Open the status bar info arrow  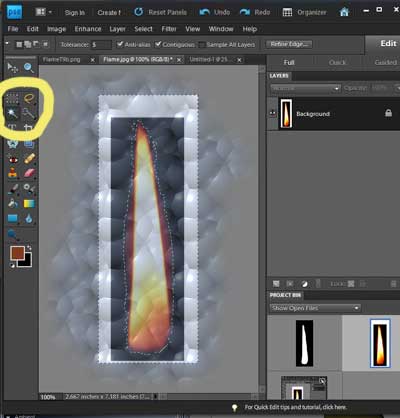point(155,397)
